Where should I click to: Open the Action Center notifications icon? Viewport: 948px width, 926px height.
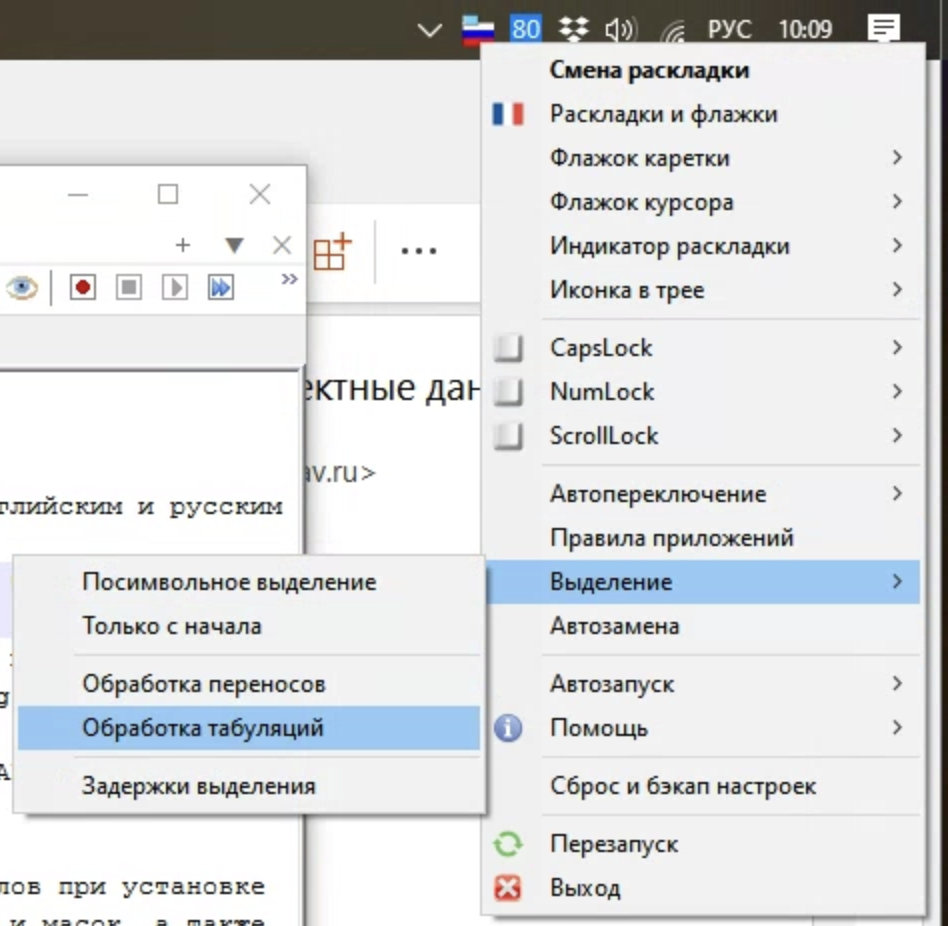click(883, 28)
